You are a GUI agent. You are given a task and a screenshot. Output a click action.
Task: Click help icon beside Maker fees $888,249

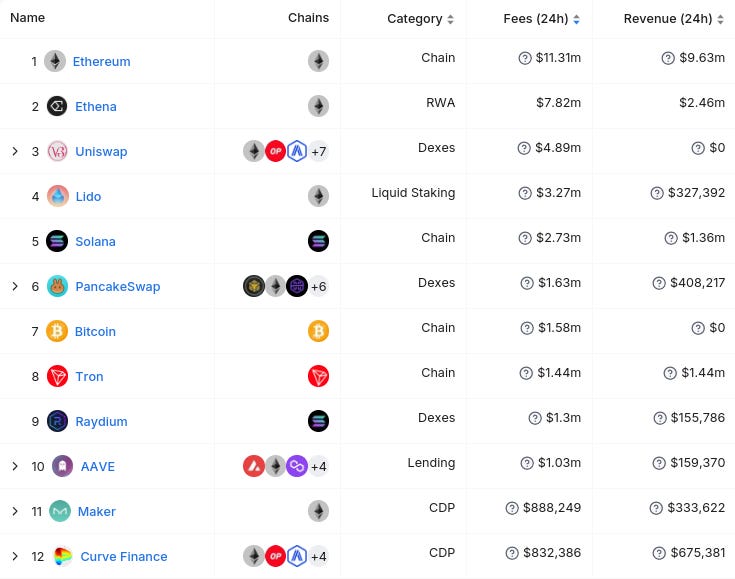[512, 508]
